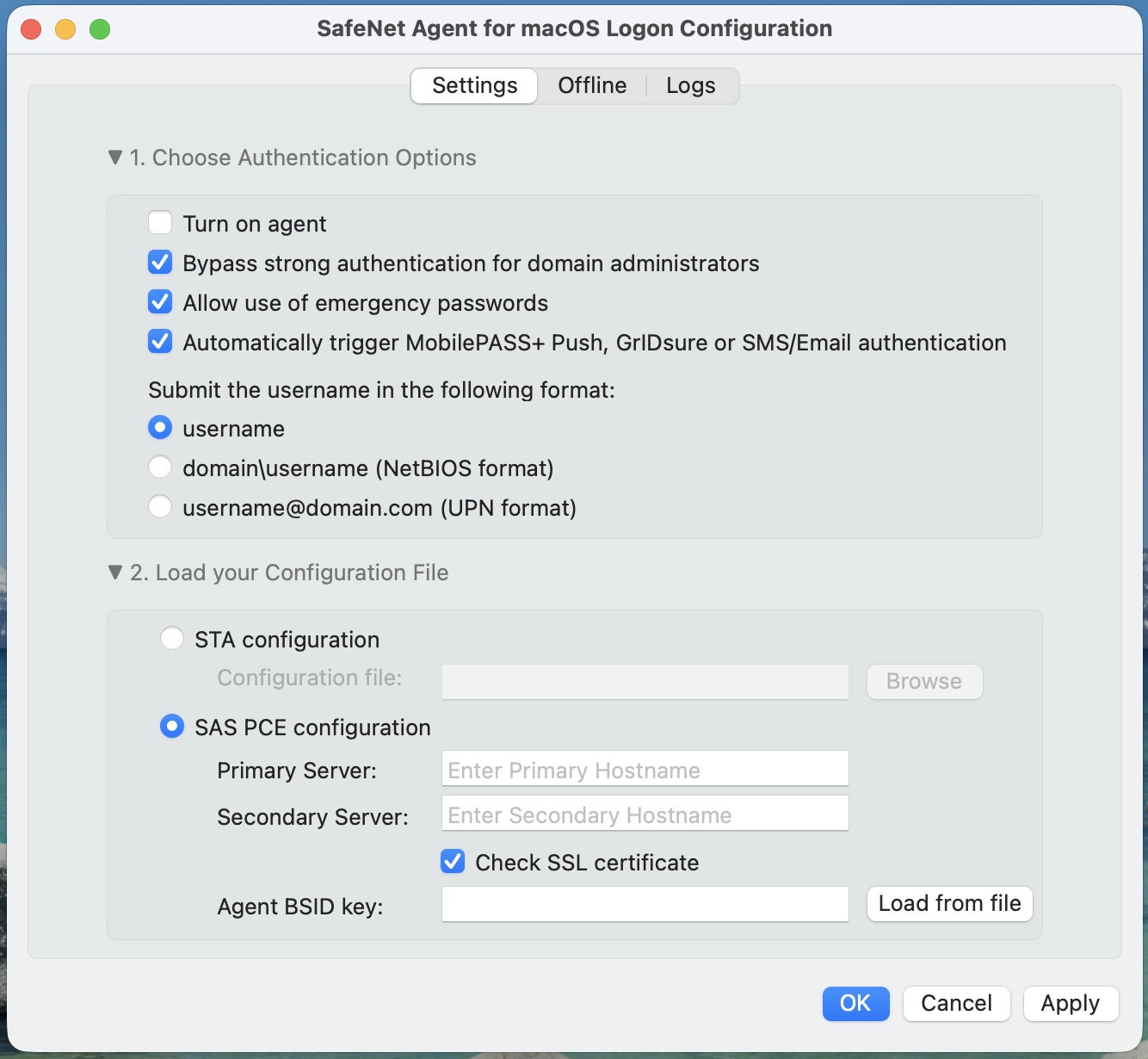Click the STA Configuration file path field
The image size is (1148, 1059).
click(645, 682)
